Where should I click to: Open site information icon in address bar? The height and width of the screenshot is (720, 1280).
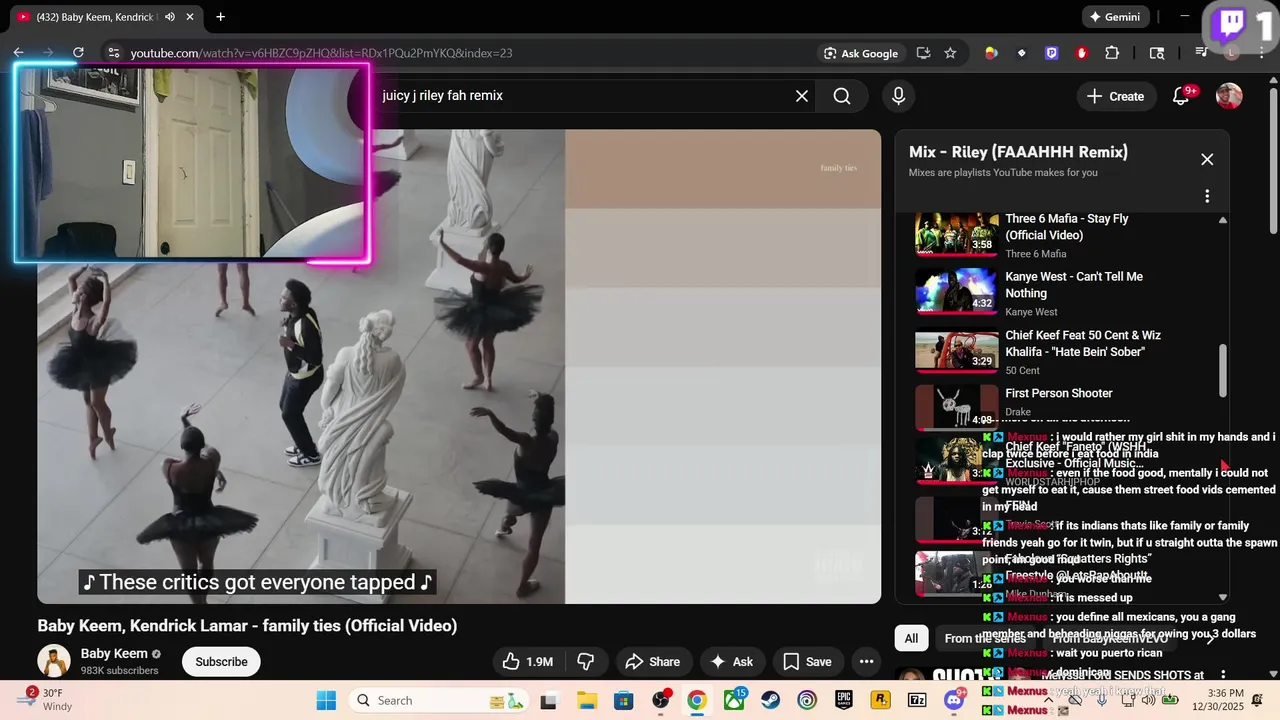click(x=113, y=53)
